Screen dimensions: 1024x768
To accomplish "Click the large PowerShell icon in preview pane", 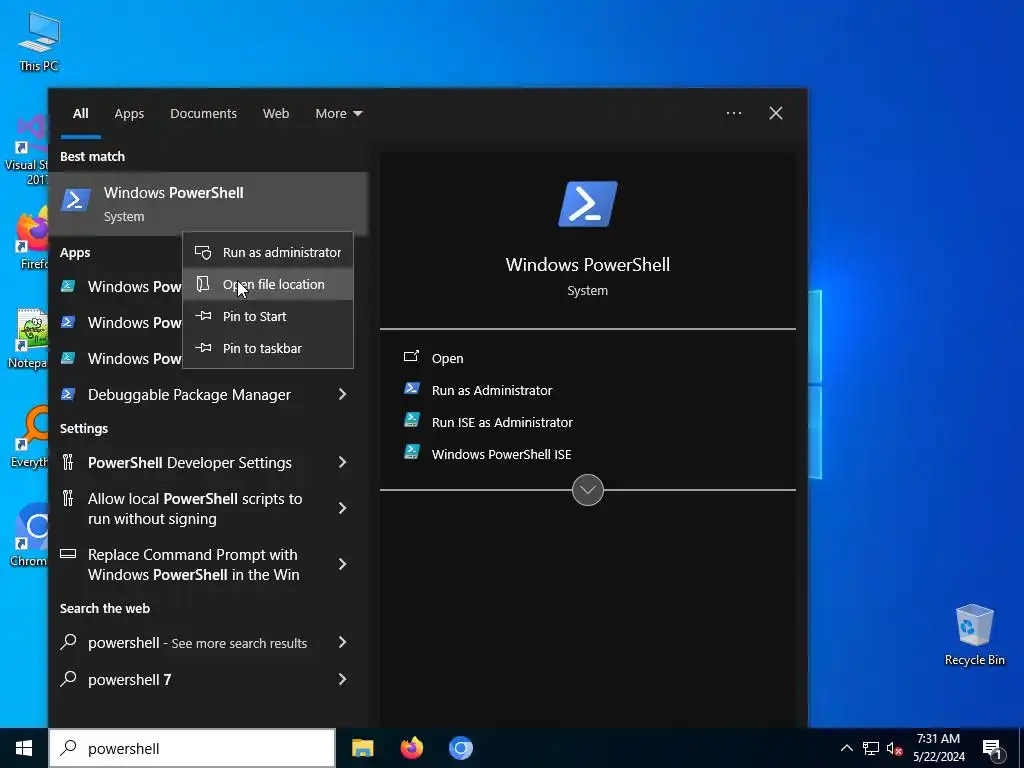I will 588,204.
